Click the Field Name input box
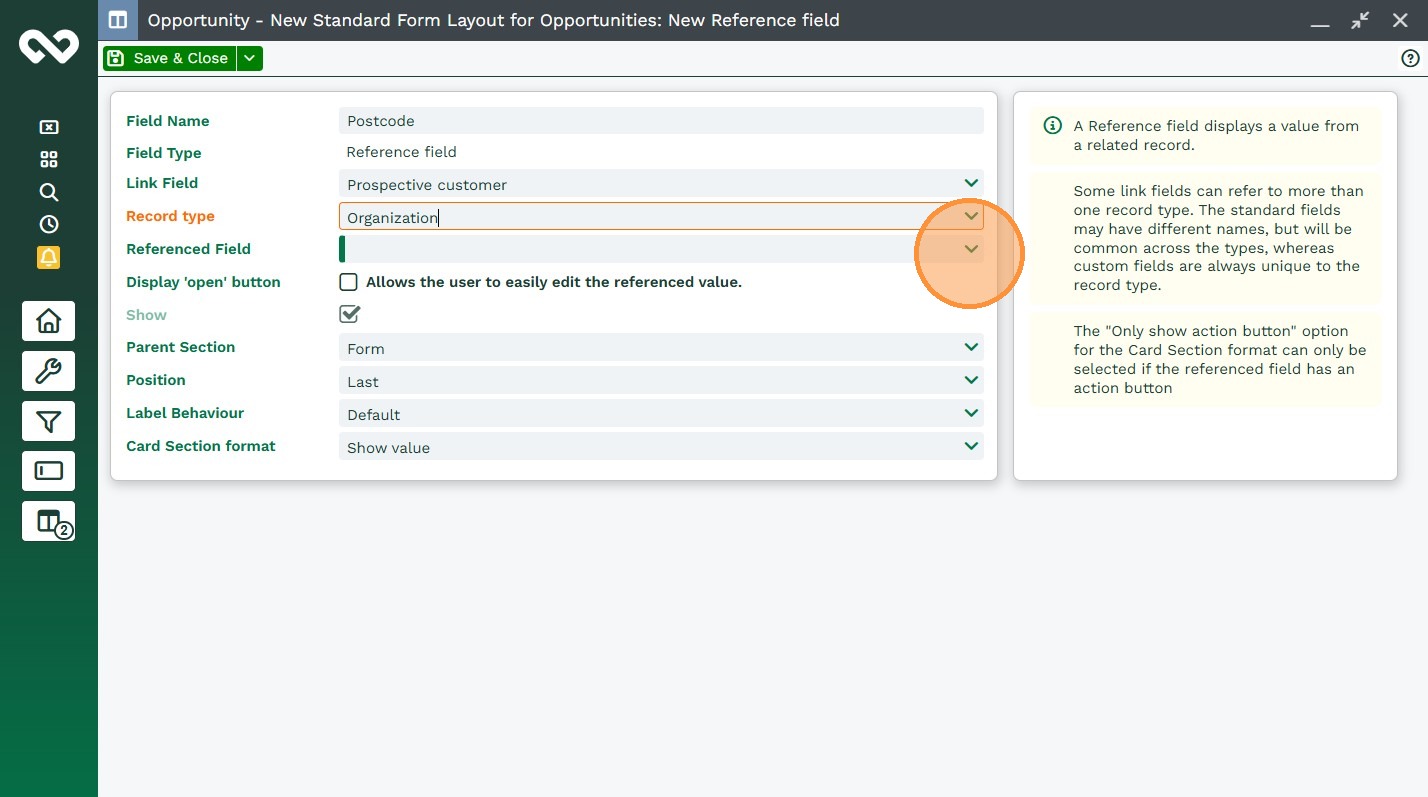1428x797 pixels. [x=660, y=121]
